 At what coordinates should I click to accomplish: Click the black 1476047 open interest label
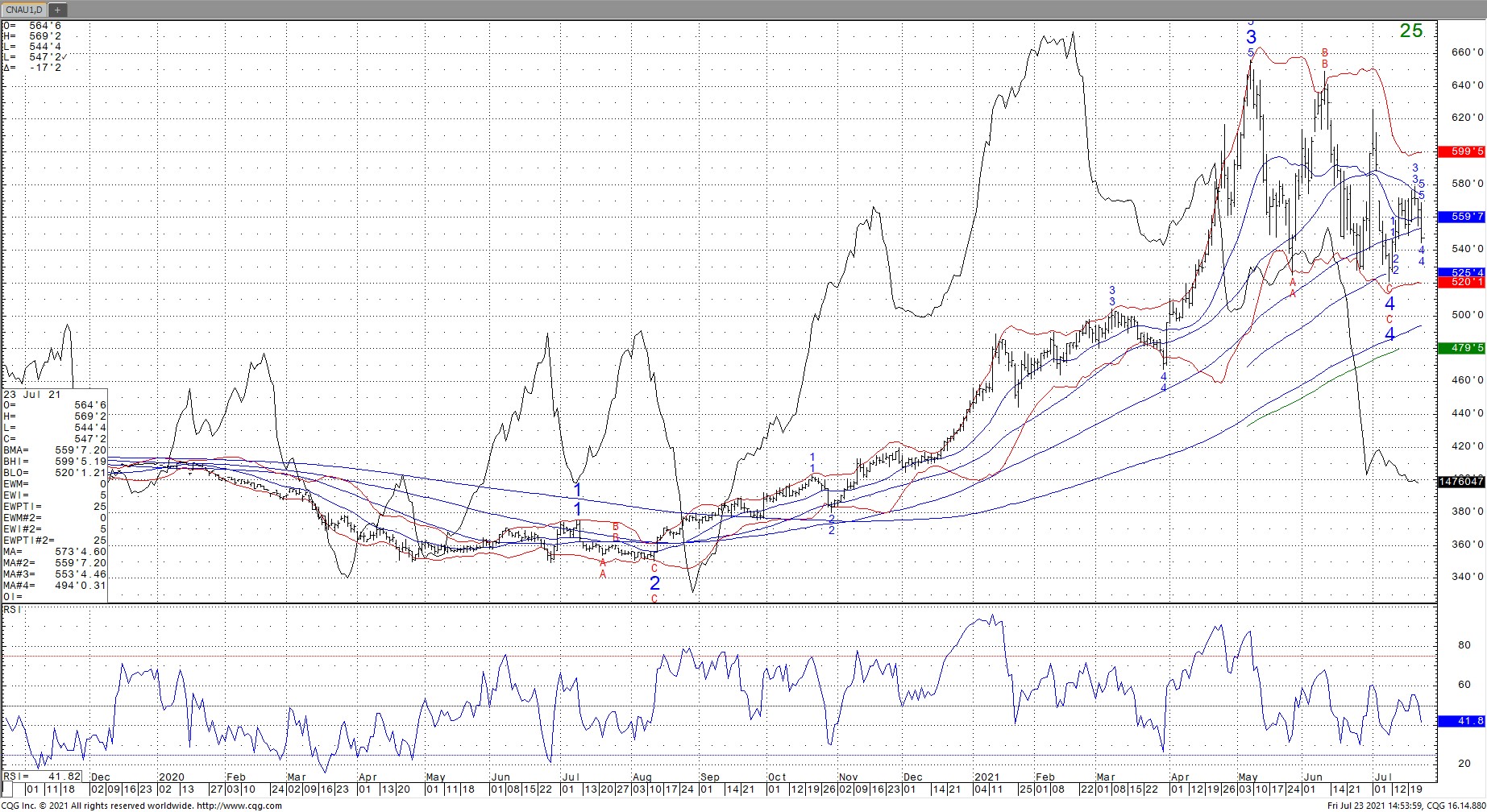(1460, 482)
